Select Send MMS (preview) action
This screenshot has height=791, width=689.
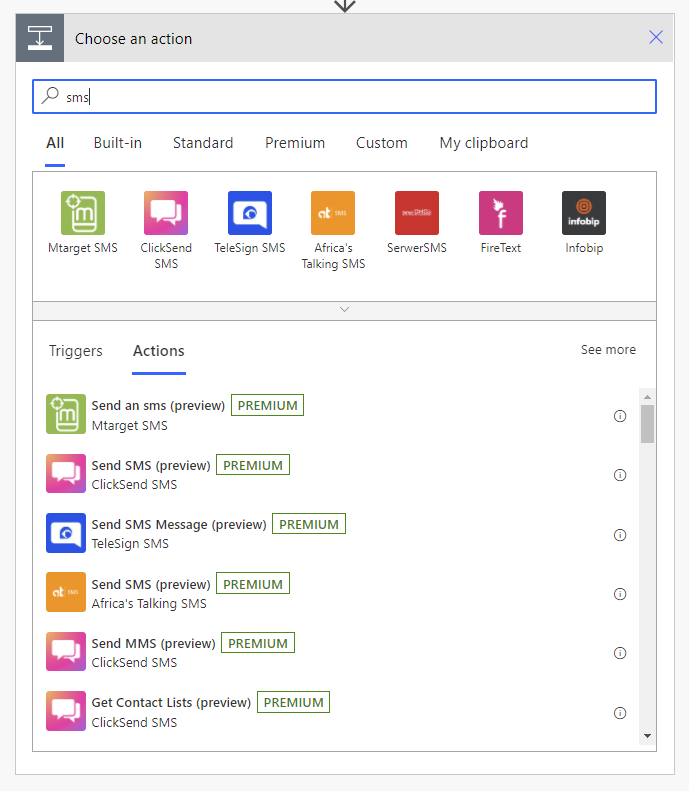coord(153,644)
